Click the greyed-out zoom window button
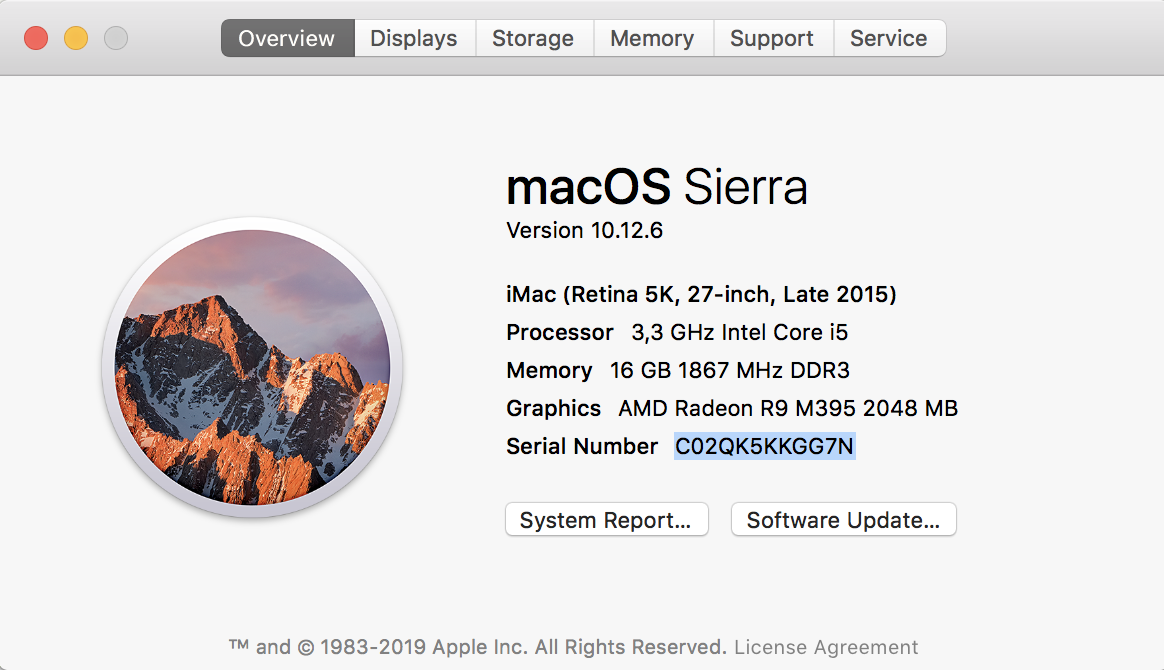This screenshot has height=670, width=1164. pos(116,39)
